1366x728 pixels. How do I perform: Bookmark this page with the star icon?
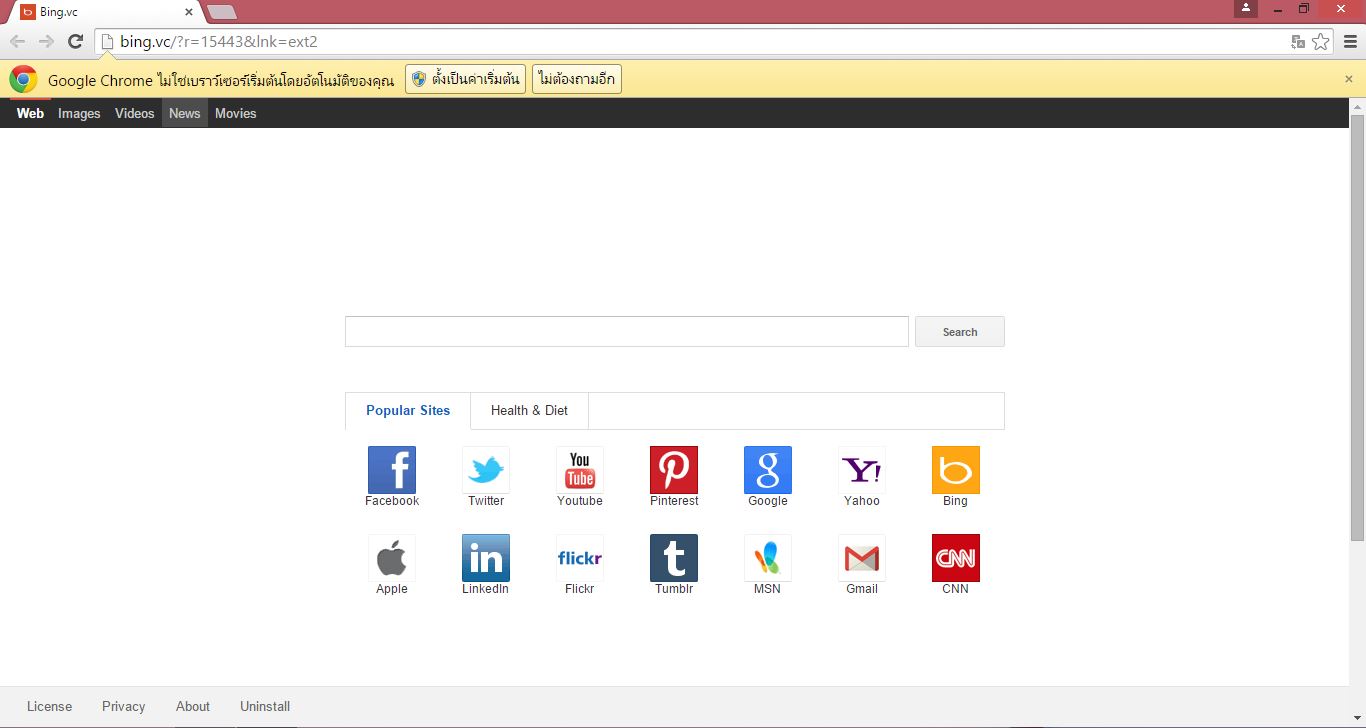pyautogui.click(x=1321, y=42)
